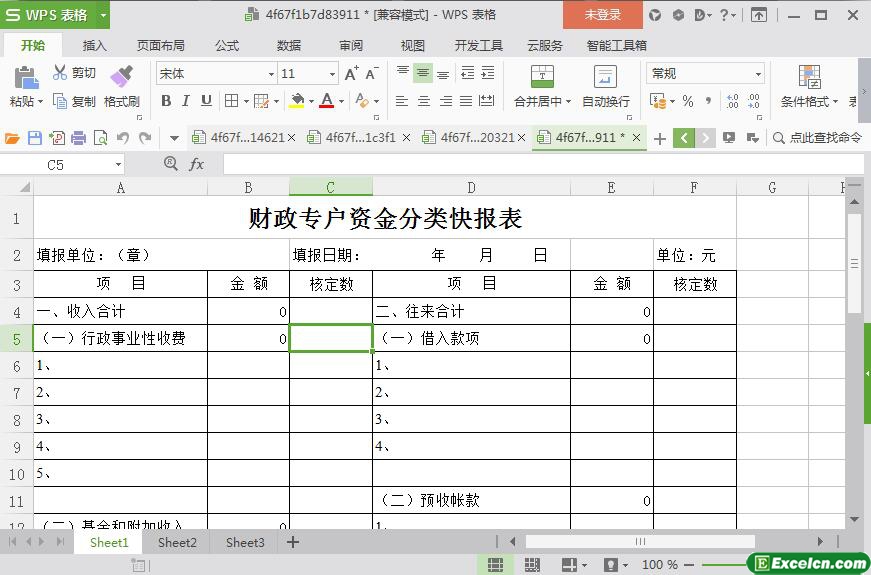Viewport: 871px width, 575px height.
Task: Click the undo arrow icon
Action: (123, 138)
